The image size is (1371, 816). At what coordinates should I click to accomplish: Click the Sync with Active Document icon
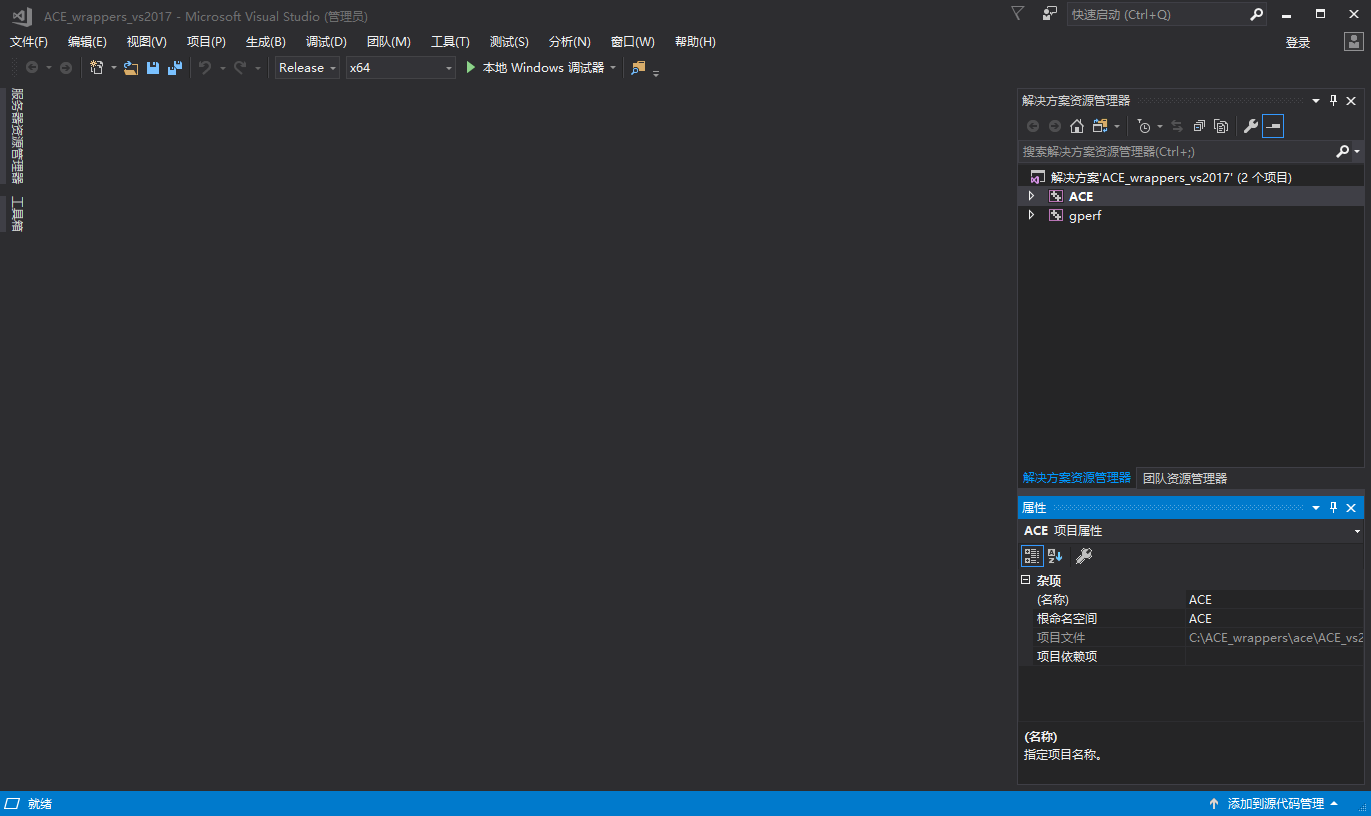[x=1177, y=126]
